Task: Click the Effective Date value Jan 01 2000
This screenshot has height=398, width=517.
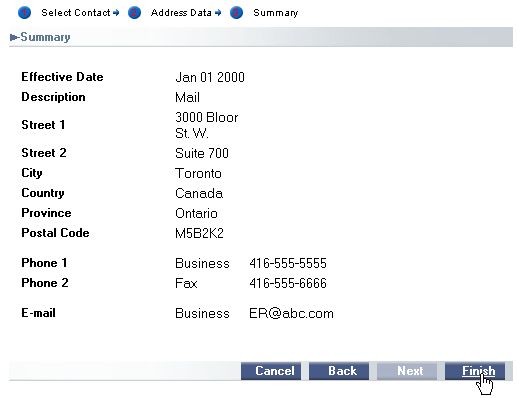Action: pos(210,77)
